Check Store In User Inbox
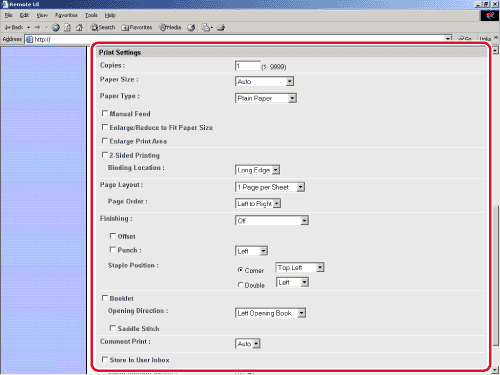 tap(105, 359)
